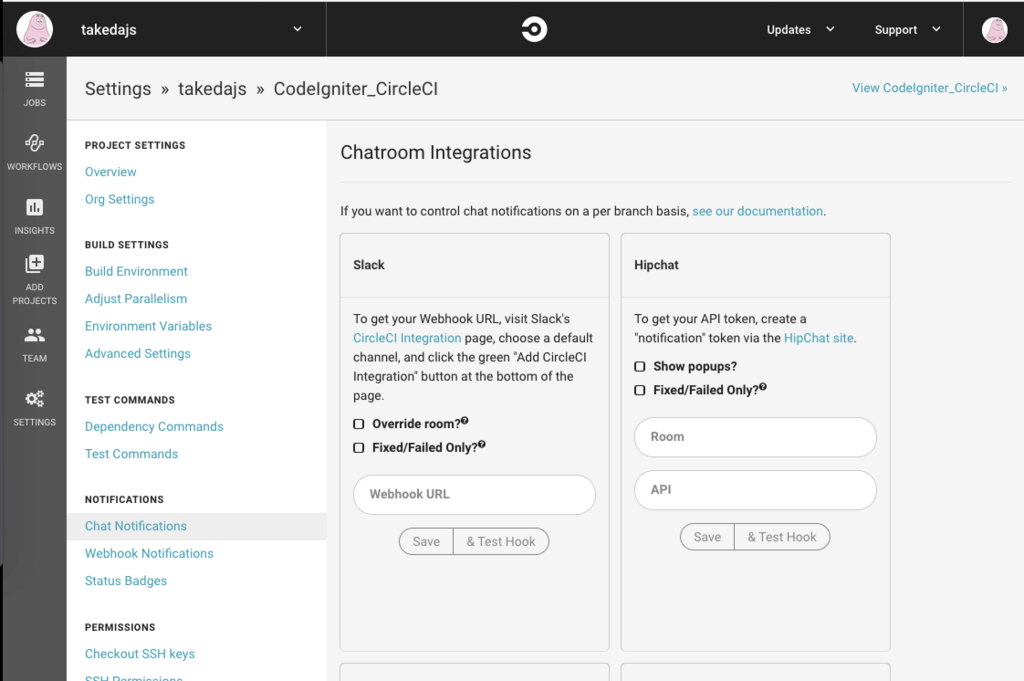Open the Team people icon
This screenshot has height=681, width=1024.
coord(35,335)
